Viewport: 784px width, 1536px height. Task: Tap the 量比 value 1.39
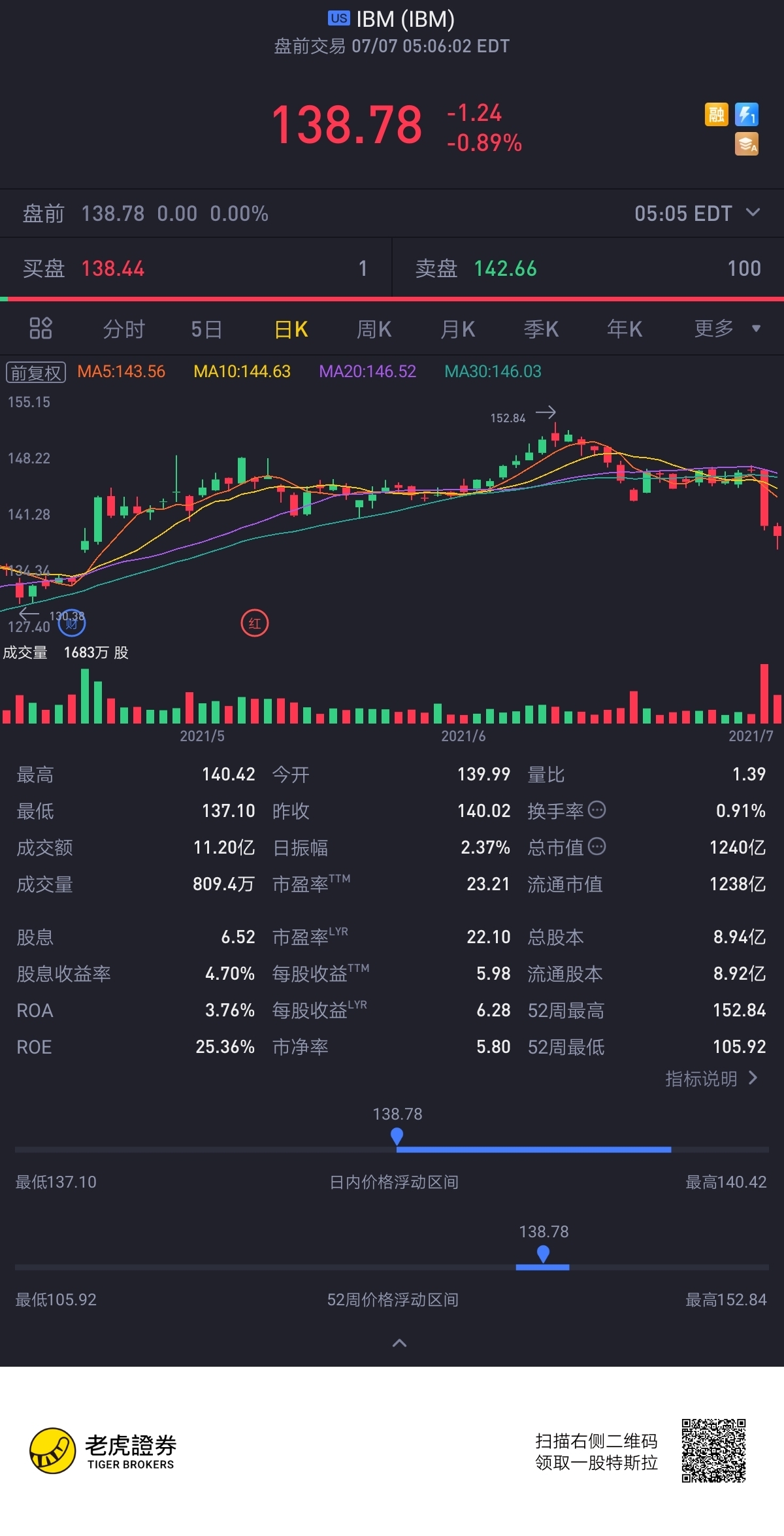point(749,774)
